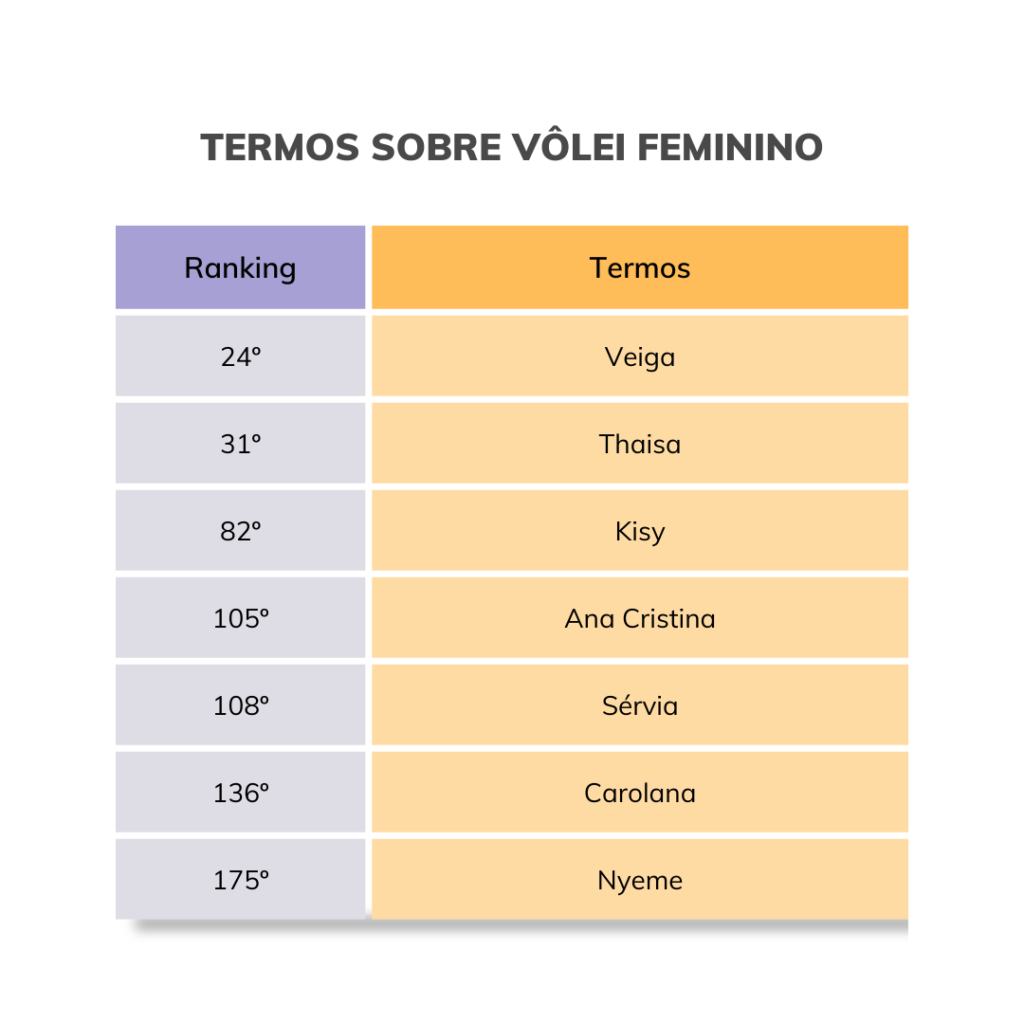
Task: Select the Sérvia term cell
Action: click(640, 706)
